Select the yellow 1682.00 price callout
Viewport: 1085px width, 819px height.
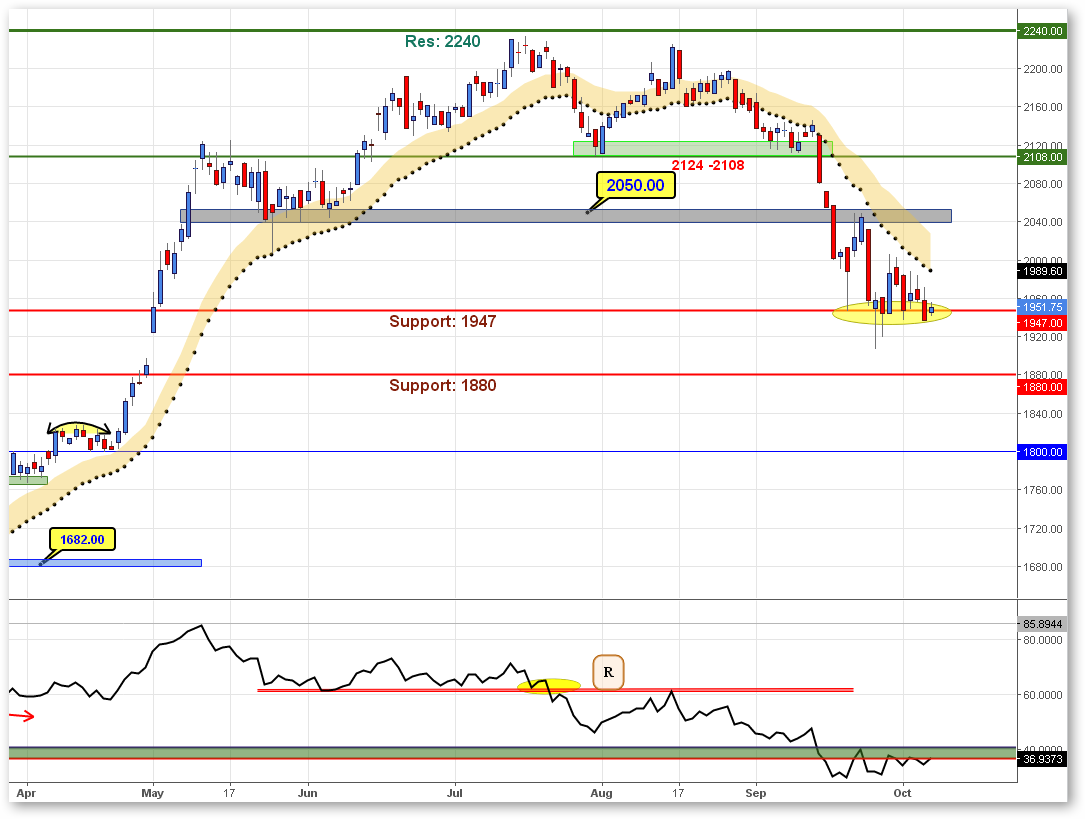click(82, 540)
